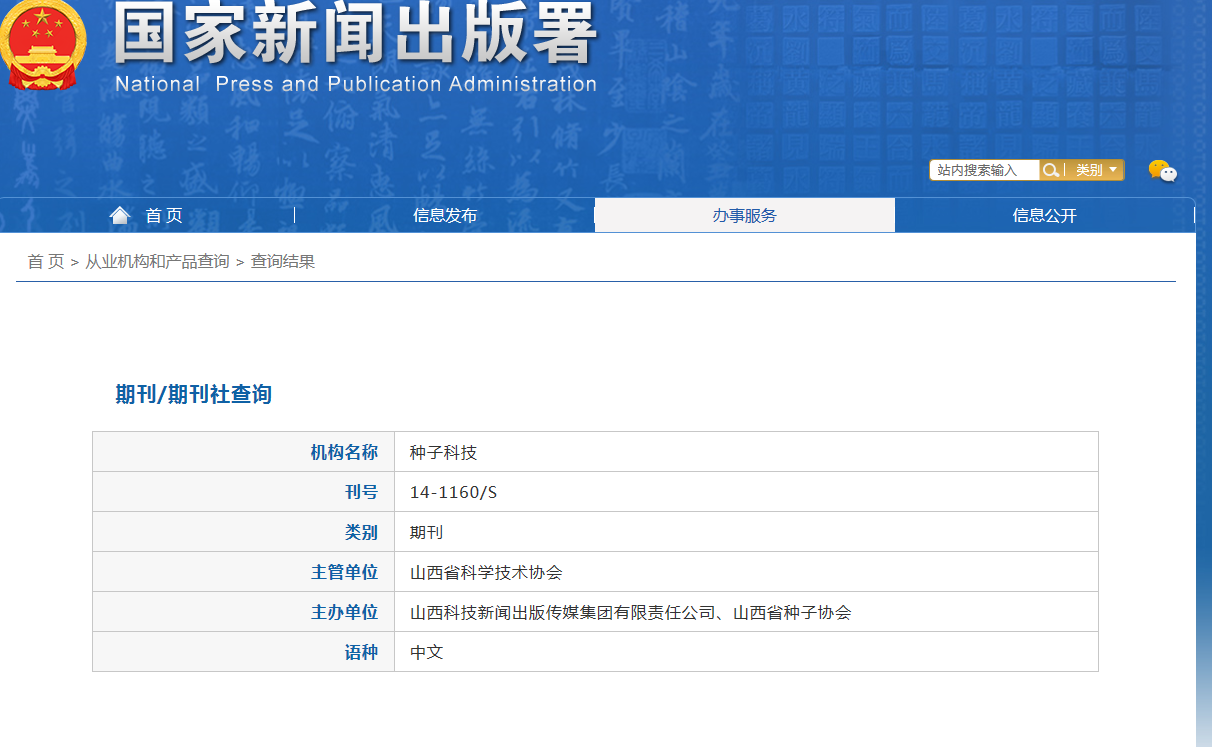This screenshot has width=1212, height=747.
Task: Switch to the 信息发布 tab
Action: point(445,213)
